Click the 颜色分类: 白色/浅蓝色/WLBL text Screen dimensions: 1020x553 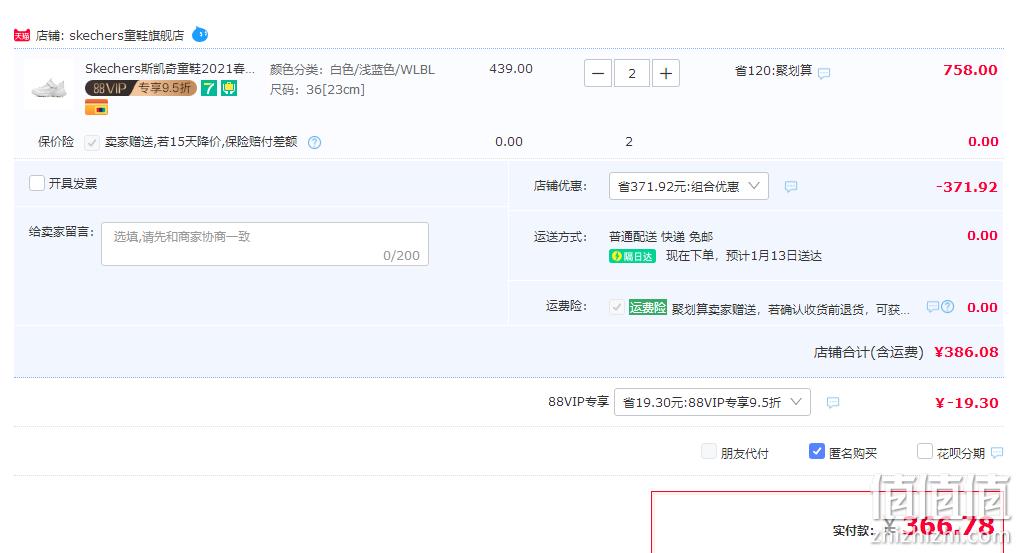pyautogui.click(x=352, y=70)
